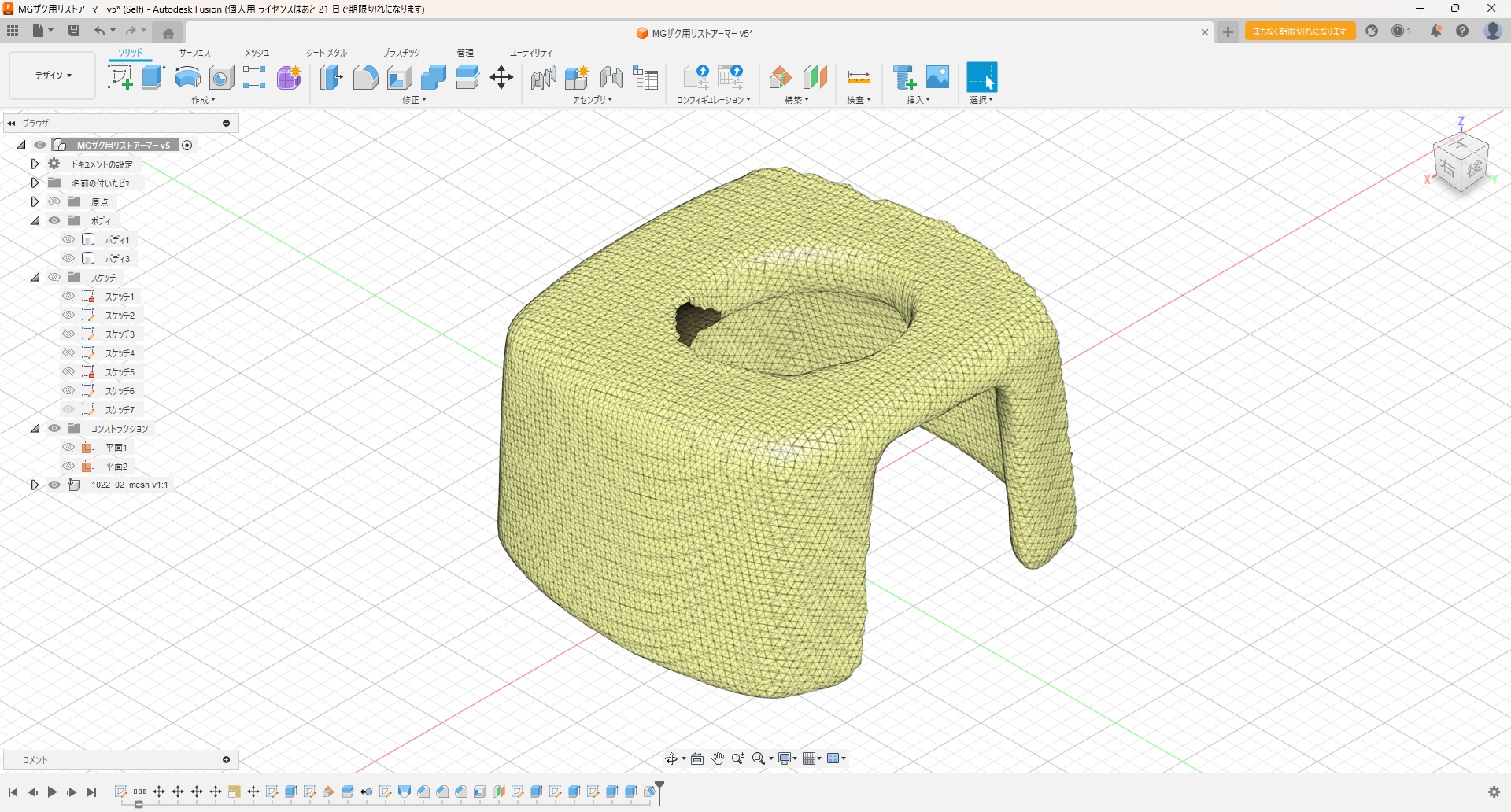Show the スケッチ3 sketch via eye icon
1511x812 pixels.
[68, 334]
